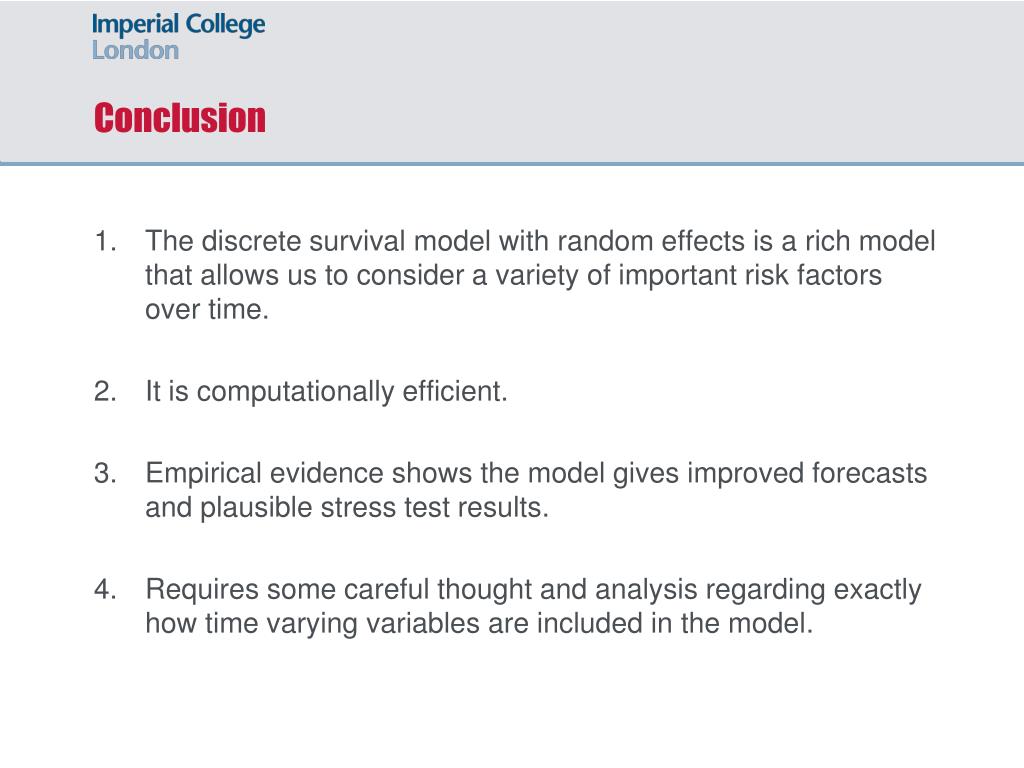The width and height of the screenshot is (1024, 768).
Task: Click the word 'London' in logo
Action: (x=135, y=50)
